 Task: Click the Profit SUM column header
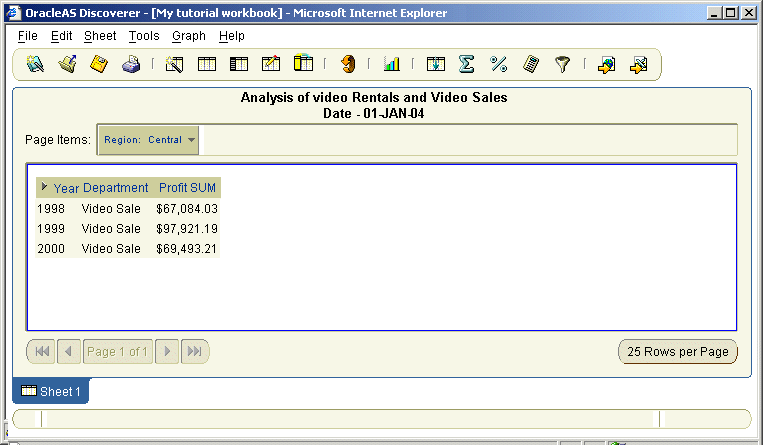tap(187, 188)
